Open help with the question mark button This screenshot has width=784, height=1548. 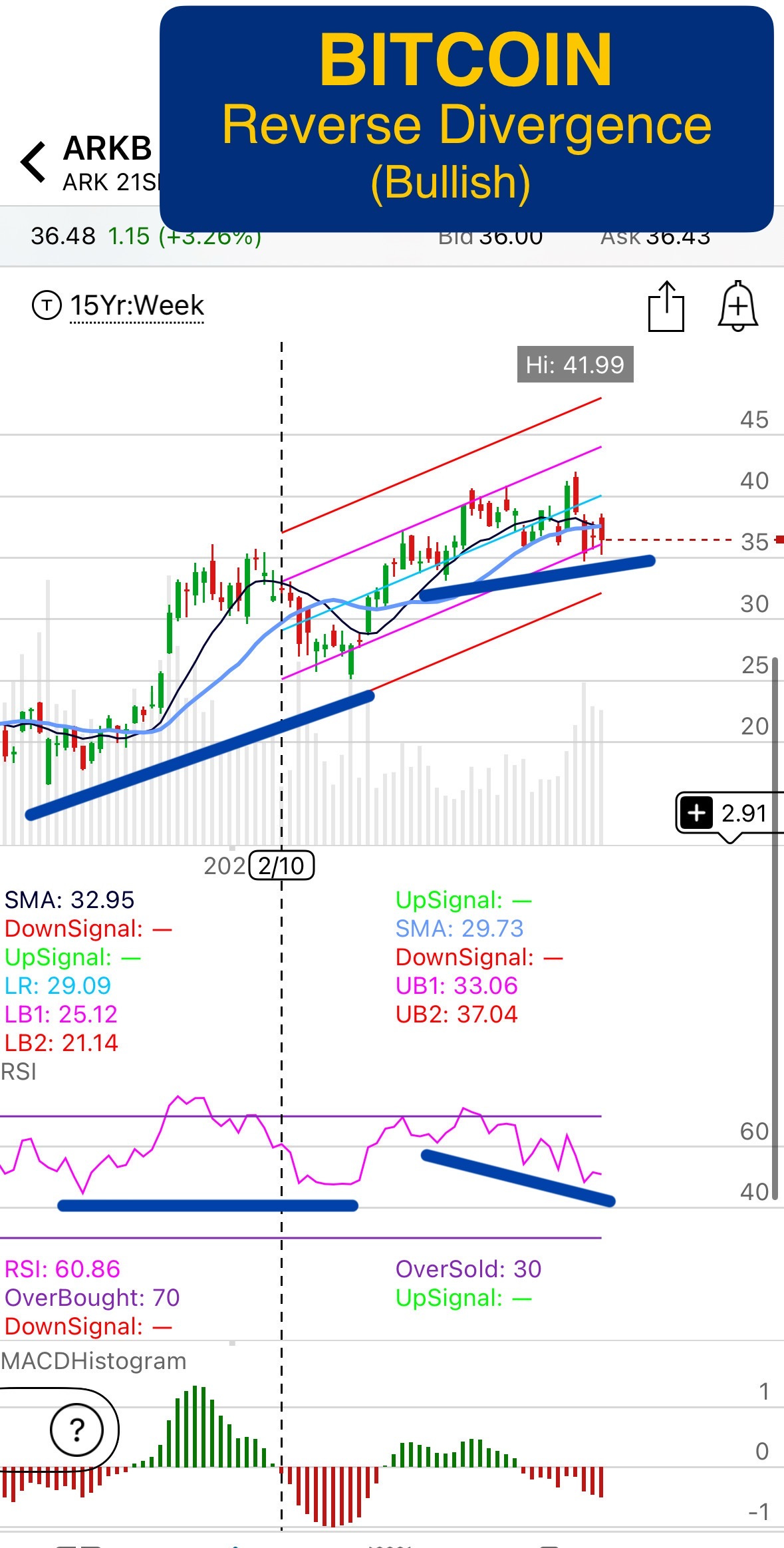click(x=77, y=1428)
